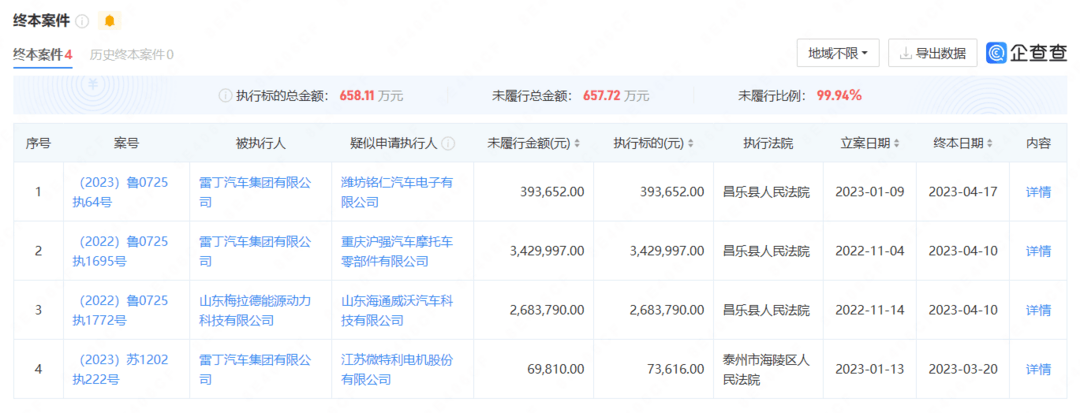Click the 99.94% unfulfilled ratio

[x=839, y=96]
